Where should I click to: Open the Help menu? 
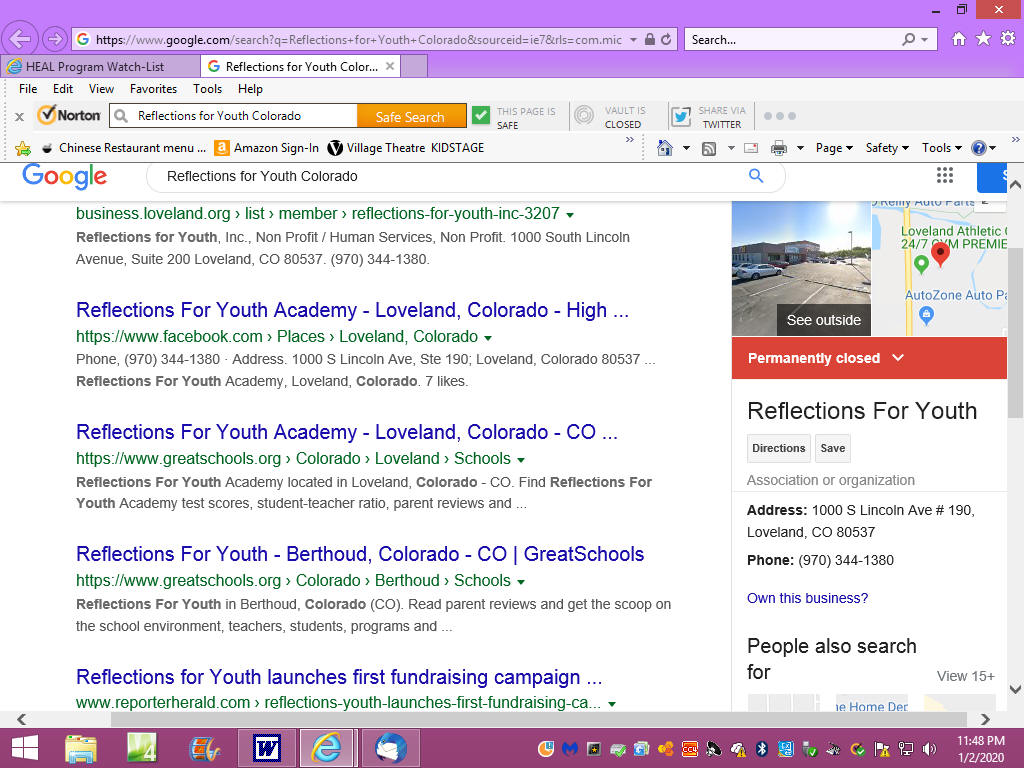(250, 89)
